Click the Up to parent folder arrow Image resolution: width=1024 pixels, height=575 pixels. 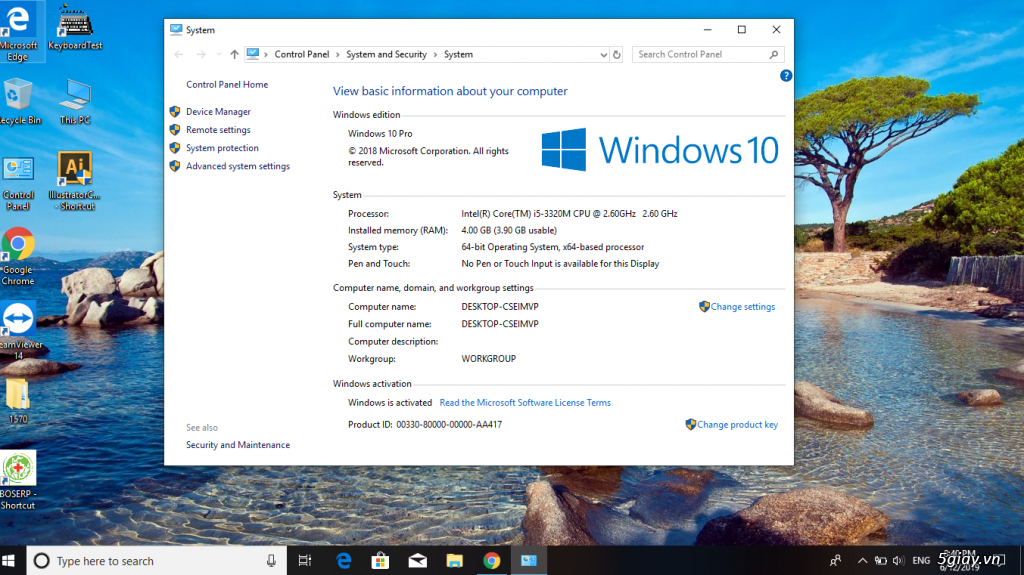[x=234, y=54]
